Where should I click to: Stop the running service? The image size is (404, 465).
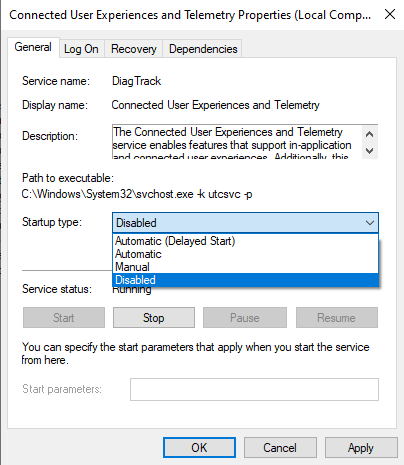154,318
